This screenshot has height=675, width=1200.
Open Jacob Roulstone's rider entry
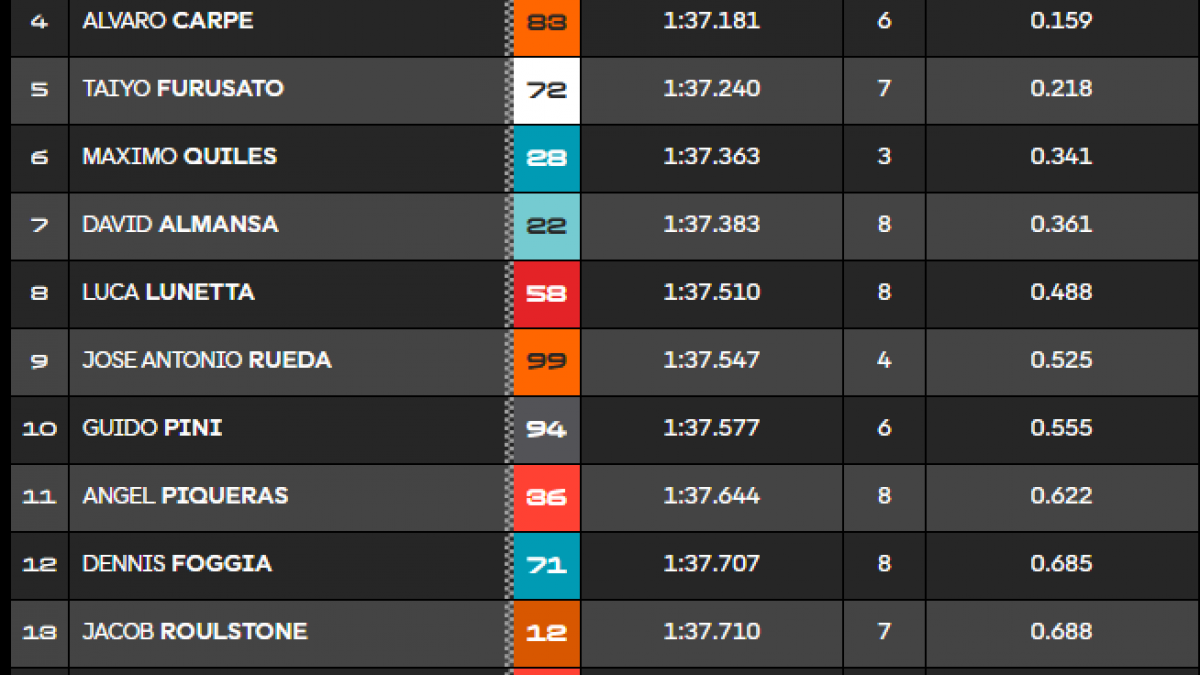point(195,632)
